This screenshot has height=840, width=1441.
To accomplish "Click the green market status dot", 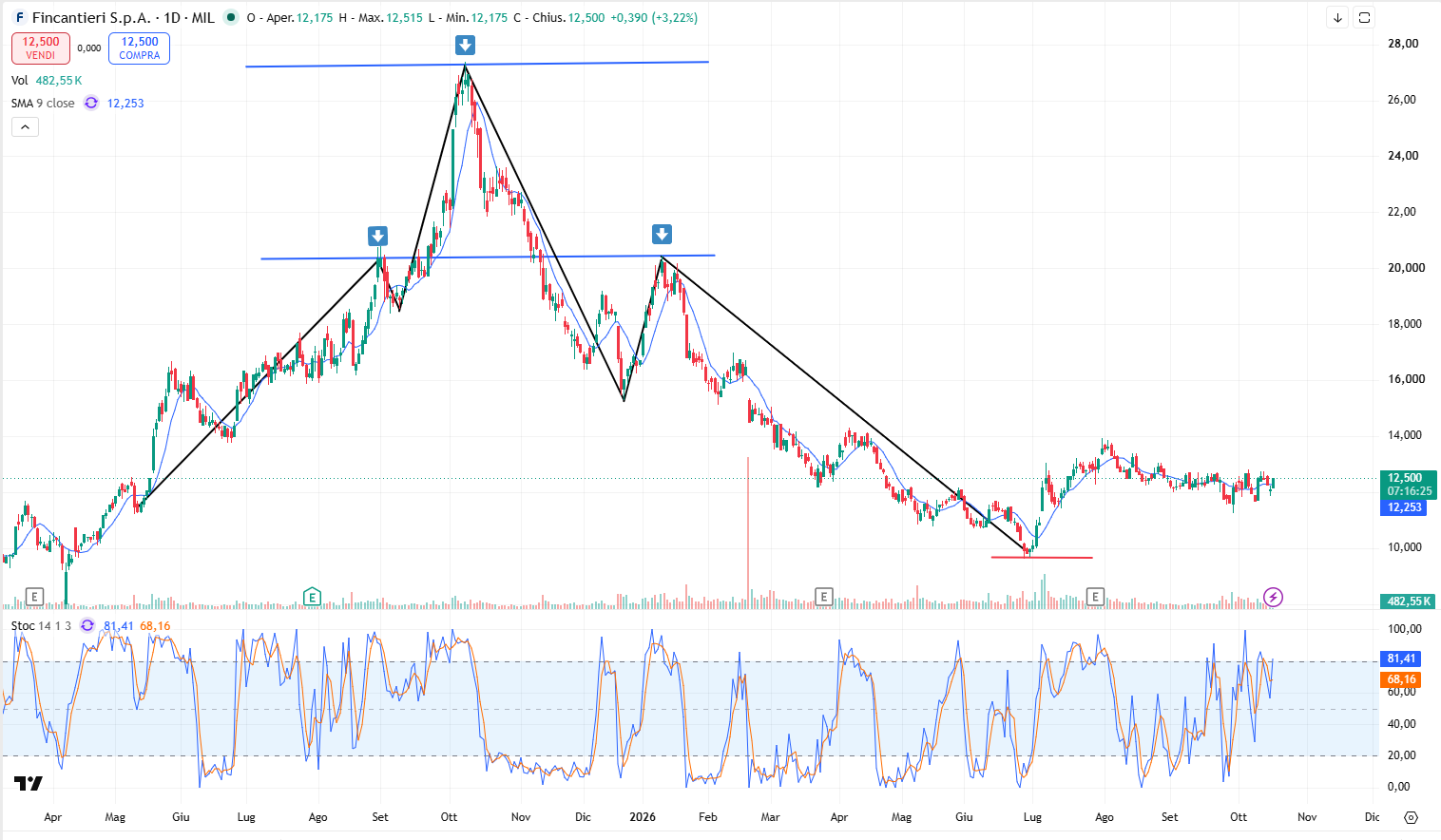I will pyautogui.click(x=230, y=17).
